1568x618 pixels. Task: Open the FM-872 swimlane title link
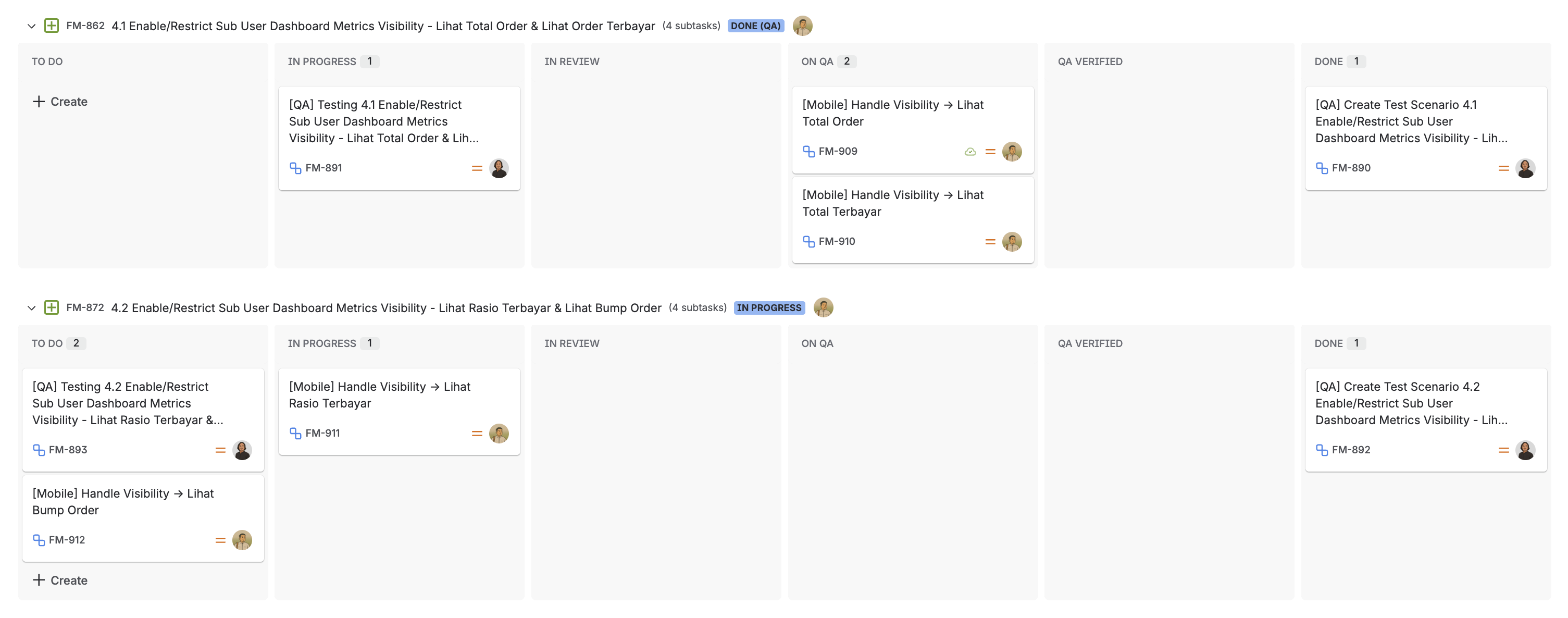386,308
